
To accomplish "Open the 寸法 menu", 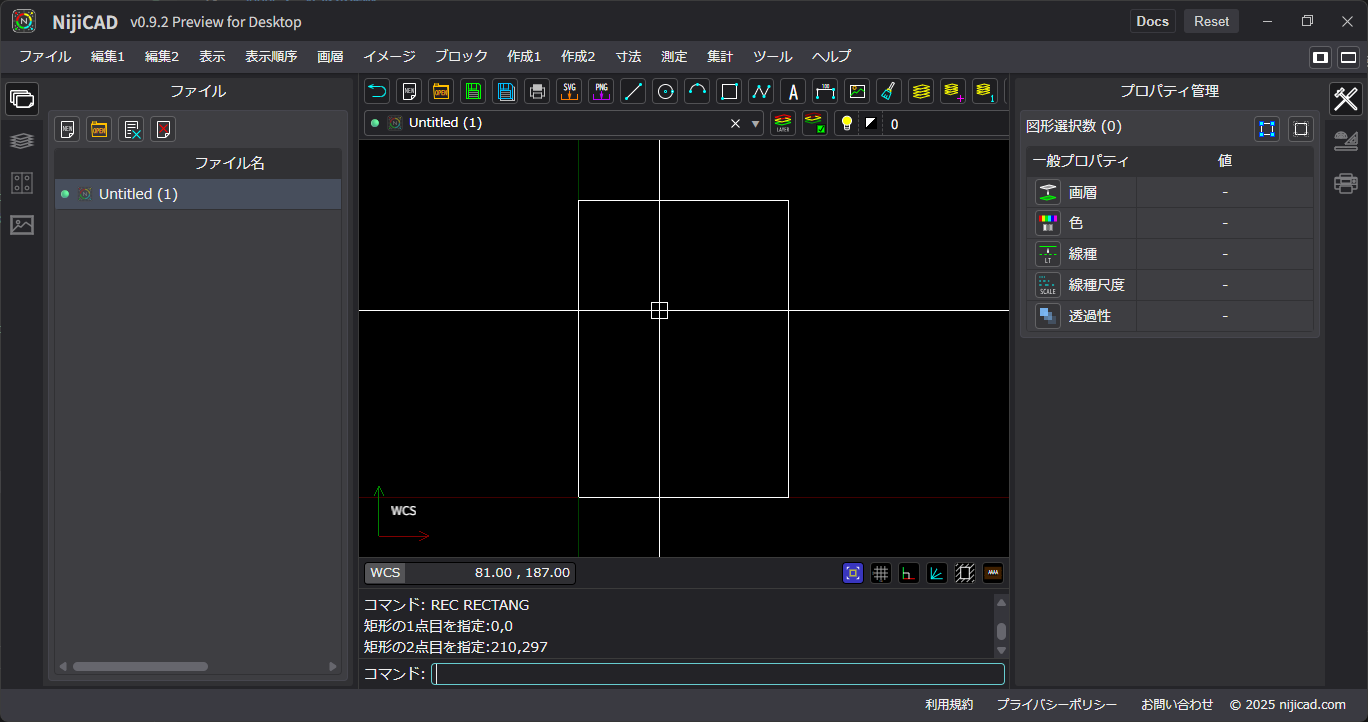I will pyautogui.click(x=628, y=56).
